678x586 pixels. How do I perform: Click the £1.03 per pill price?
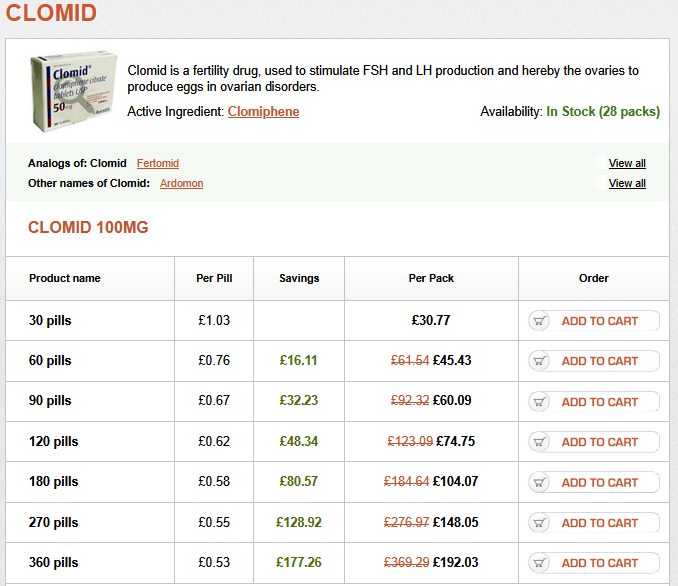pos(214,320)
